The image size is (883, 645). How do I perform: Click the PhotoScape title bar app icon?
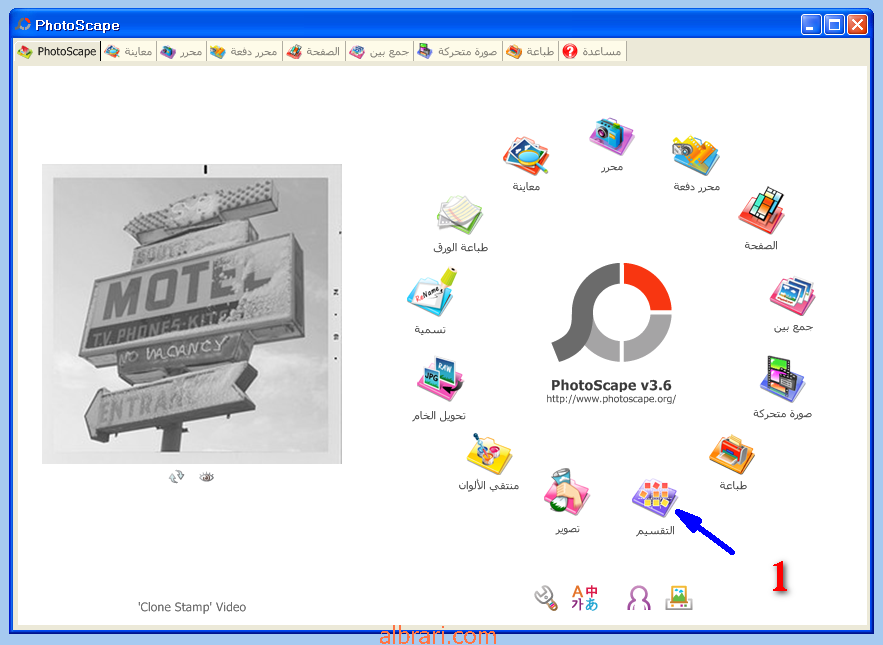[23, 24]
